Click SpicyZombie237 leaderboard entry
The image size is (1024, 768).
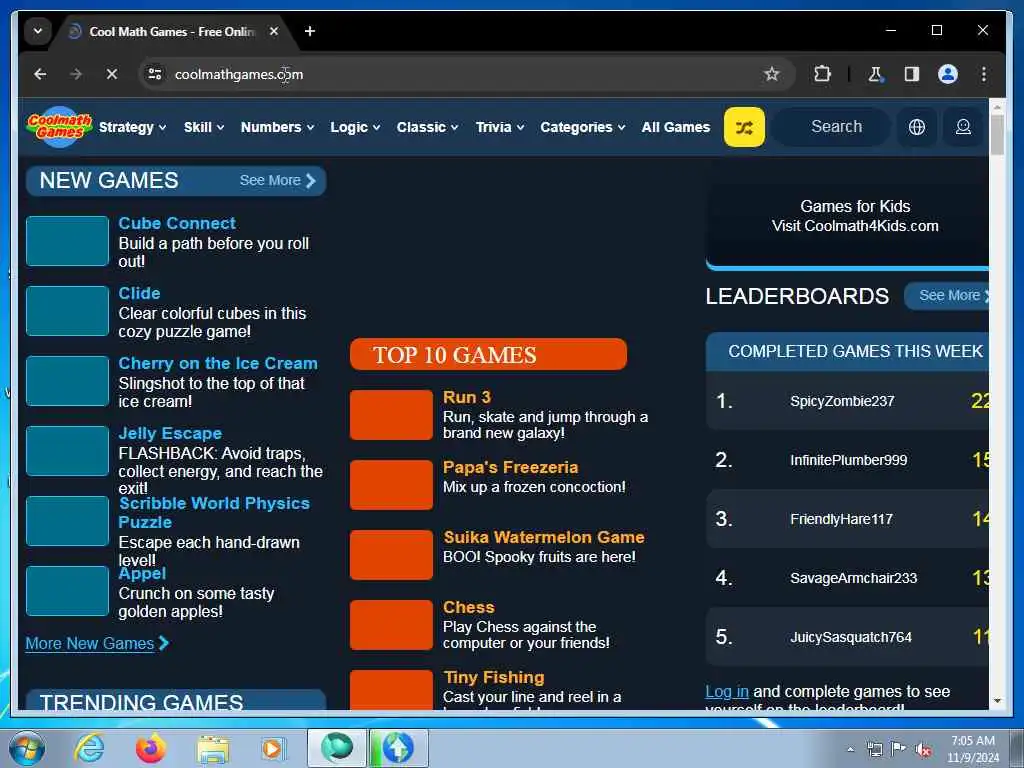coord(848,401)
